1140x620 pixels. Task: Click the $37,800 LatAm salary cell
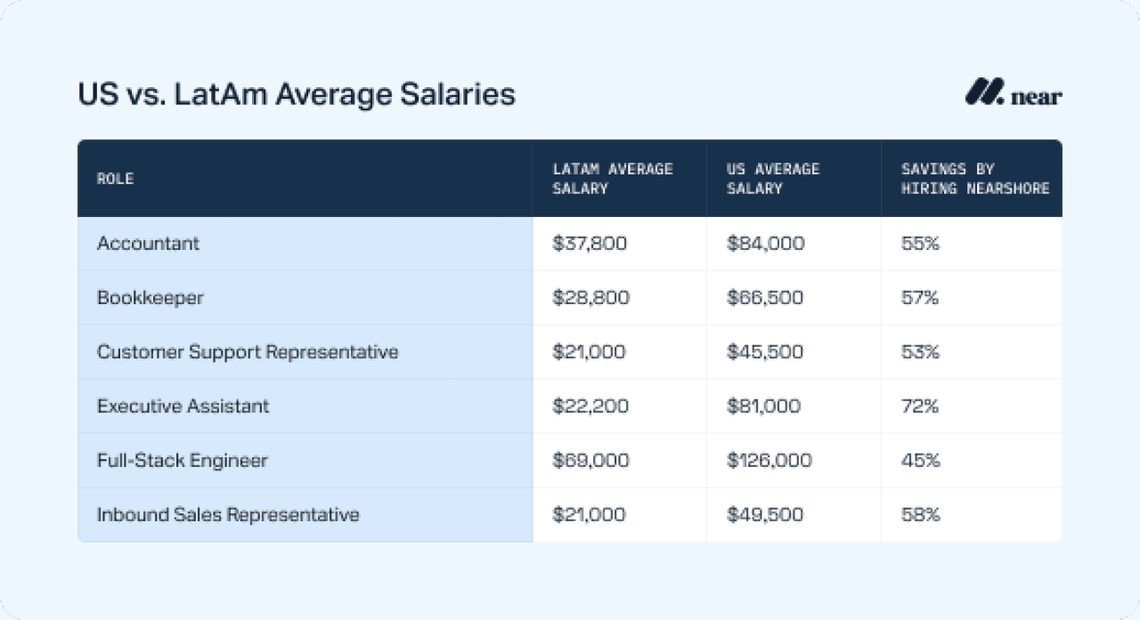[589, 243]
